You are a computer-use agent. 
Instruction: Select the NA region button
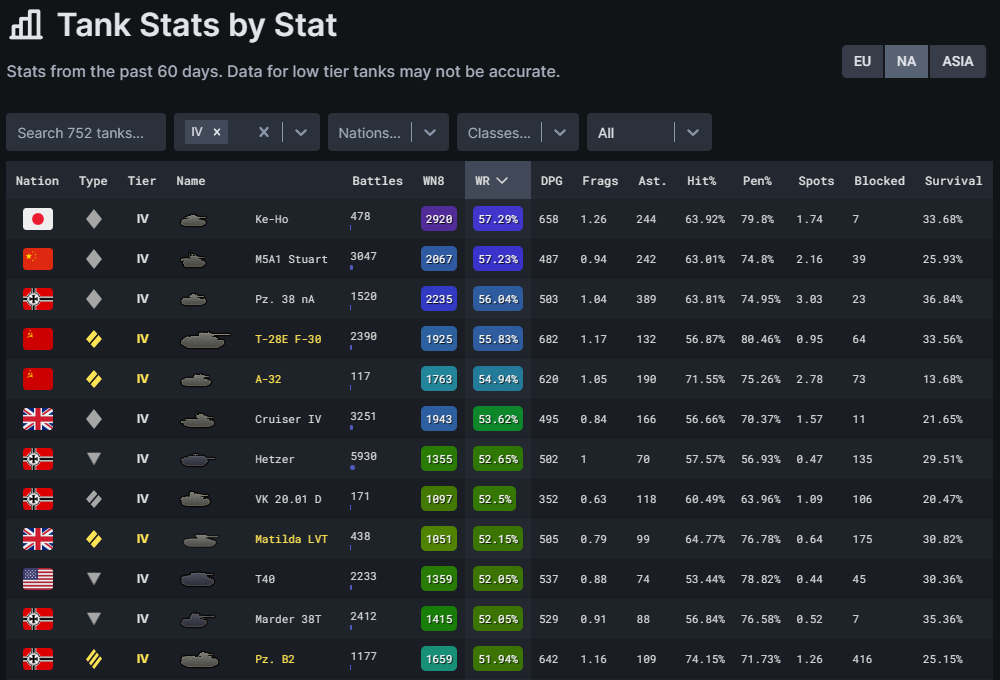click(906, 61)
